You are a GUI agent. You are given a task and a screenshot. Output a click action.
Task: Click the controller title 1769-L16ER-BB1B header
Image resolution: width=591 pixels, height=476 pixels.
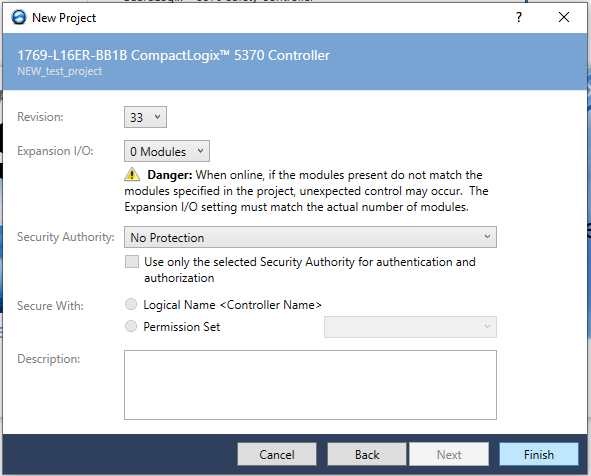(x=173, y=55)
